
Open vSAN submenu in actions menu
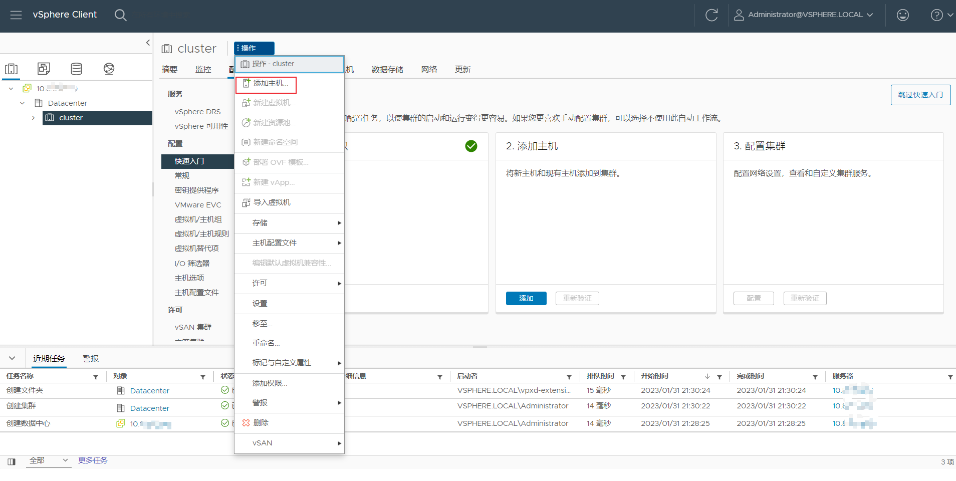tap(290, 443)
